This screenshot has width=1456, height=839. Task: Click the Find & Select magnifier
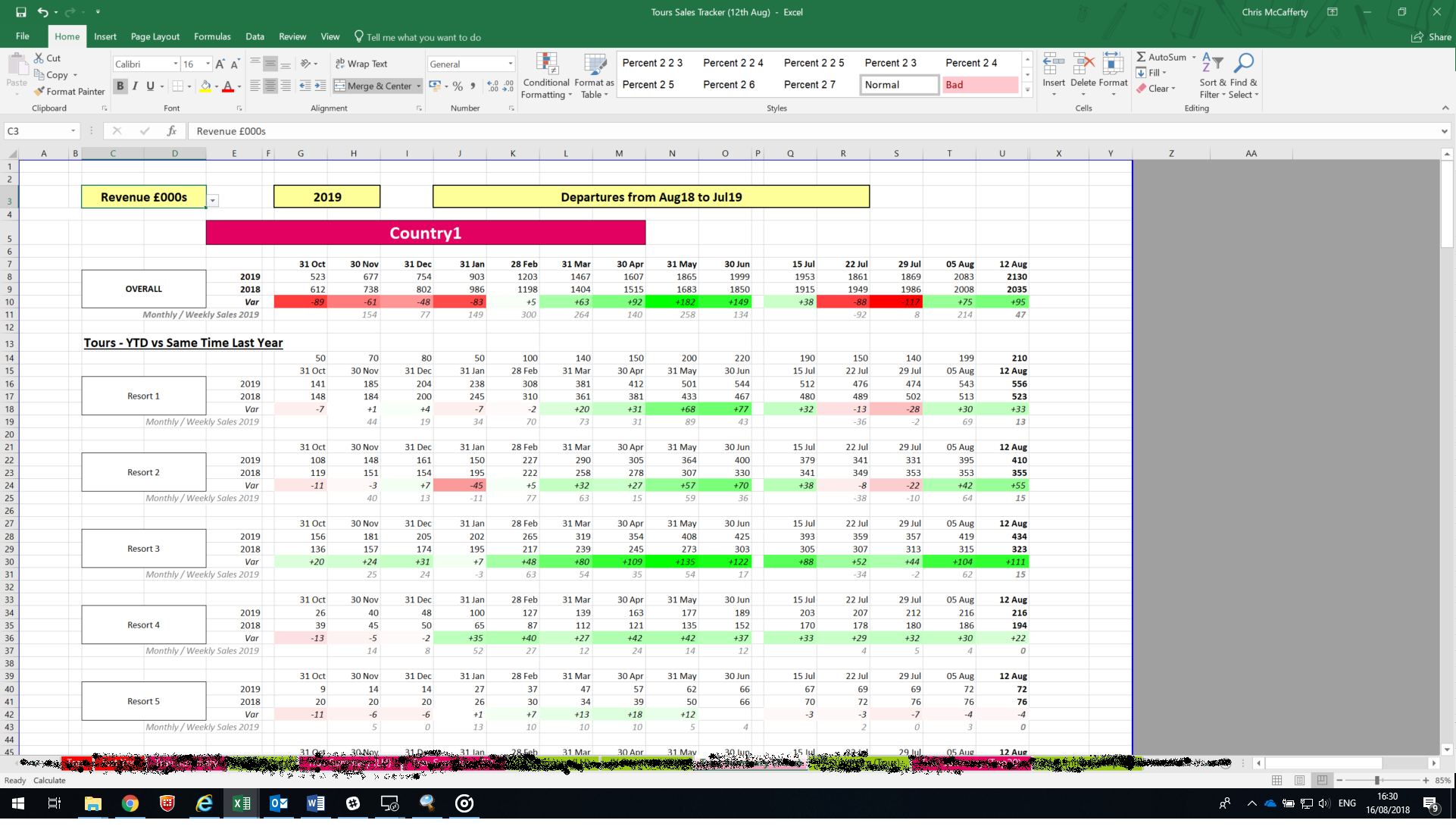pyautogui.click(x=1244, y=64)
